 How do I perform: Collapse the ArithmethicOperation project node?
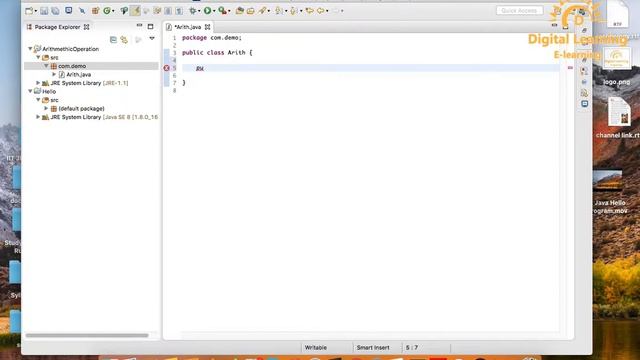[30, 49]
